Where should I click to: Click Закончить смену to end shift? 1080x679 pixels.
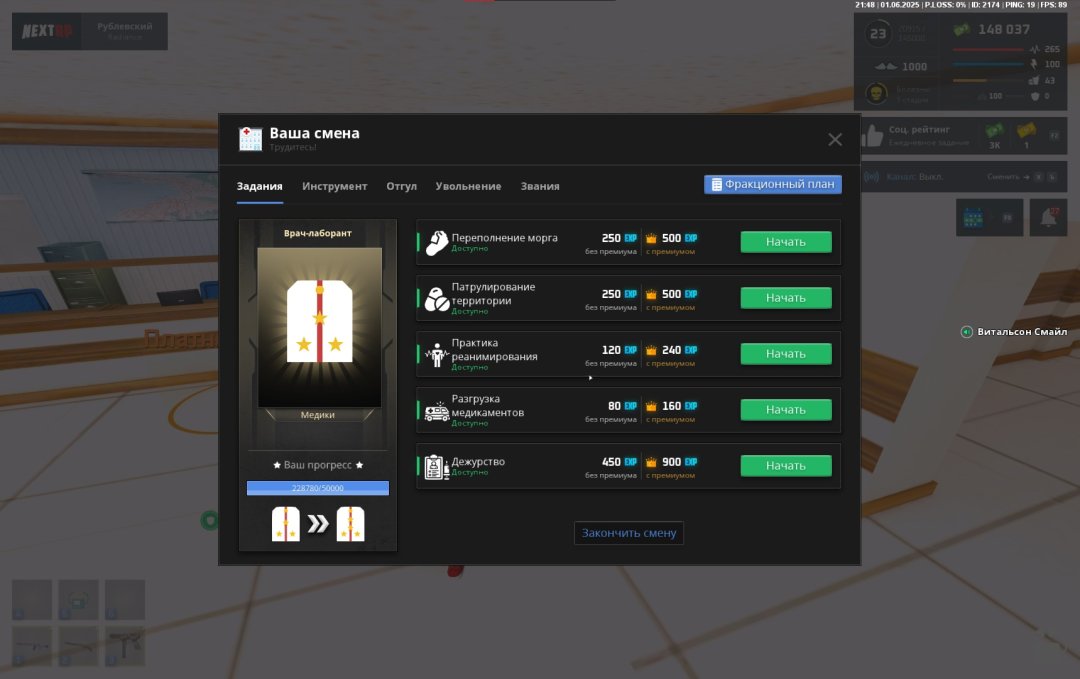(629, 533)
